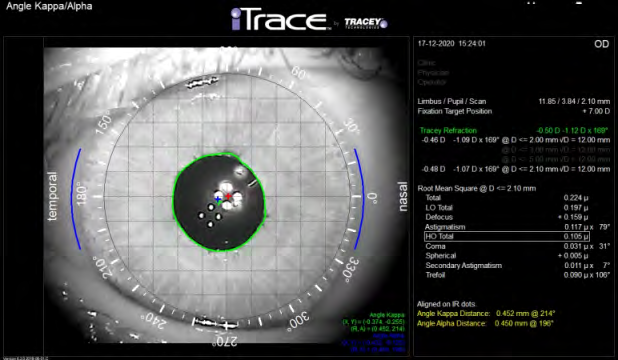Click the 'Fixation Target Position' label

pyautogui.click(x=454, y=111)
